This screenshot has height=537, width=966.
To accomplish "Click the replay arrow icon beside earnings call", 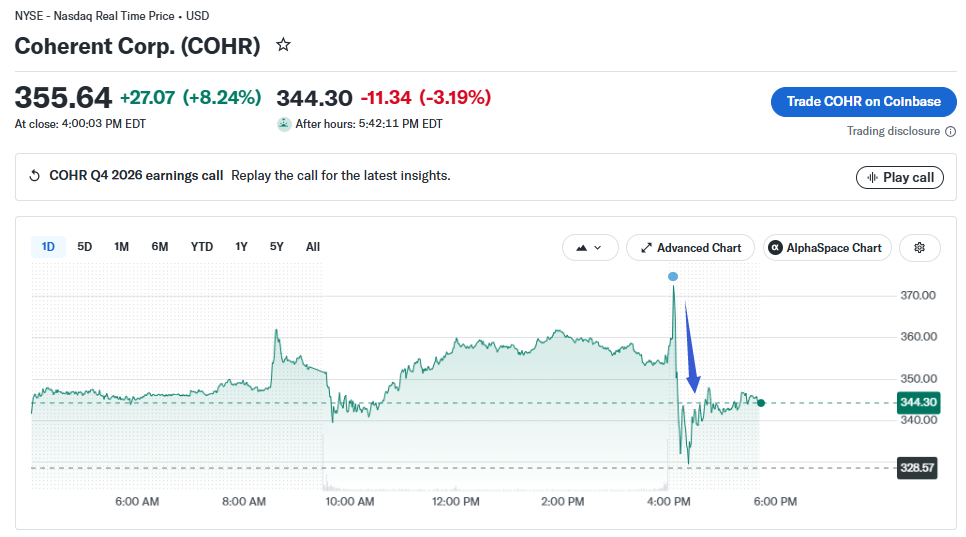I will (x=34, y=176).
